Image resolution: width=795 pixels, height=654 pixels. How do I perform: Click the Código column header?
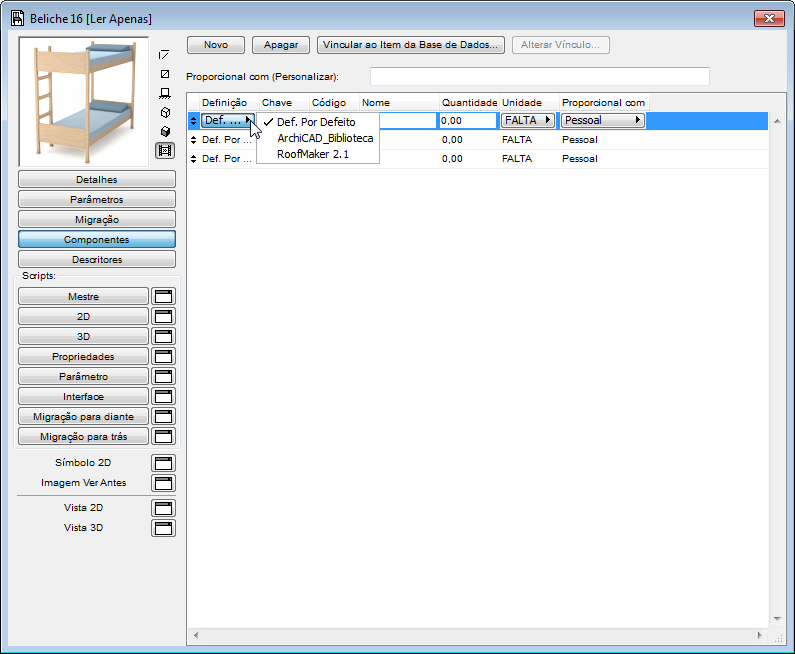(x=334, y=102)
